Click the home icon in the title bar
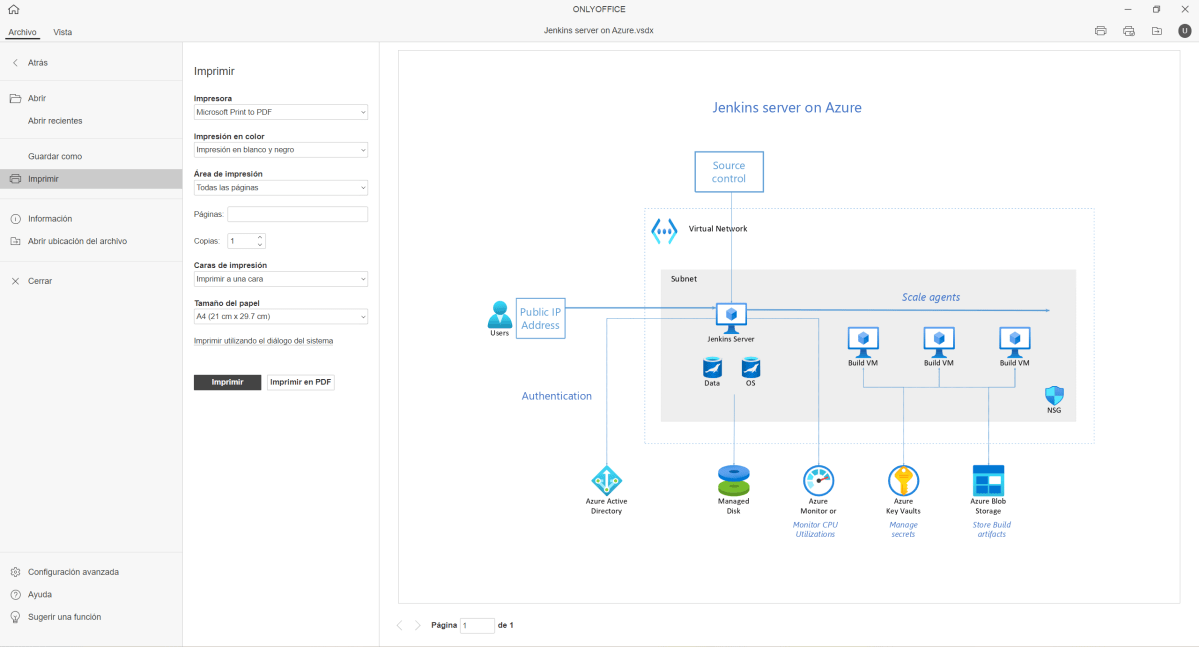 tap(13, 9)
